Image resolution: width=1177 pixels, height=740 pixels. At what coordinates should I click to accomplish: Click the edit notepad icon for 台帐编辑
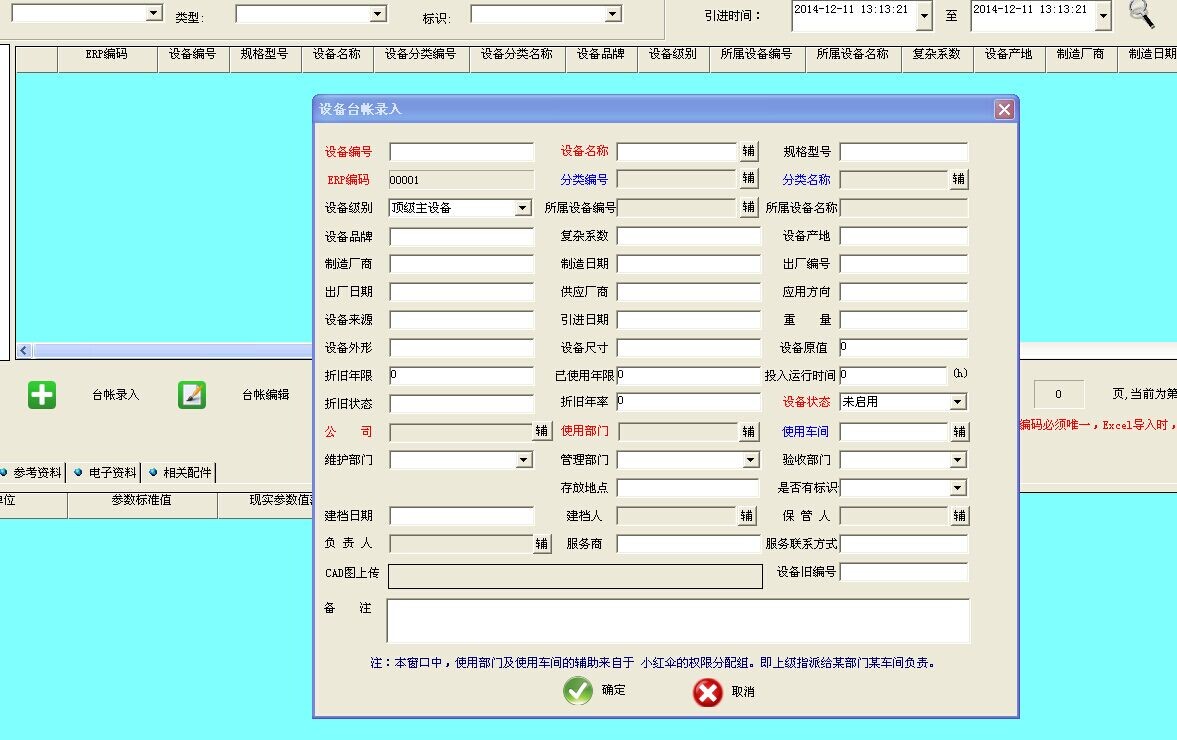coord(192,395)
